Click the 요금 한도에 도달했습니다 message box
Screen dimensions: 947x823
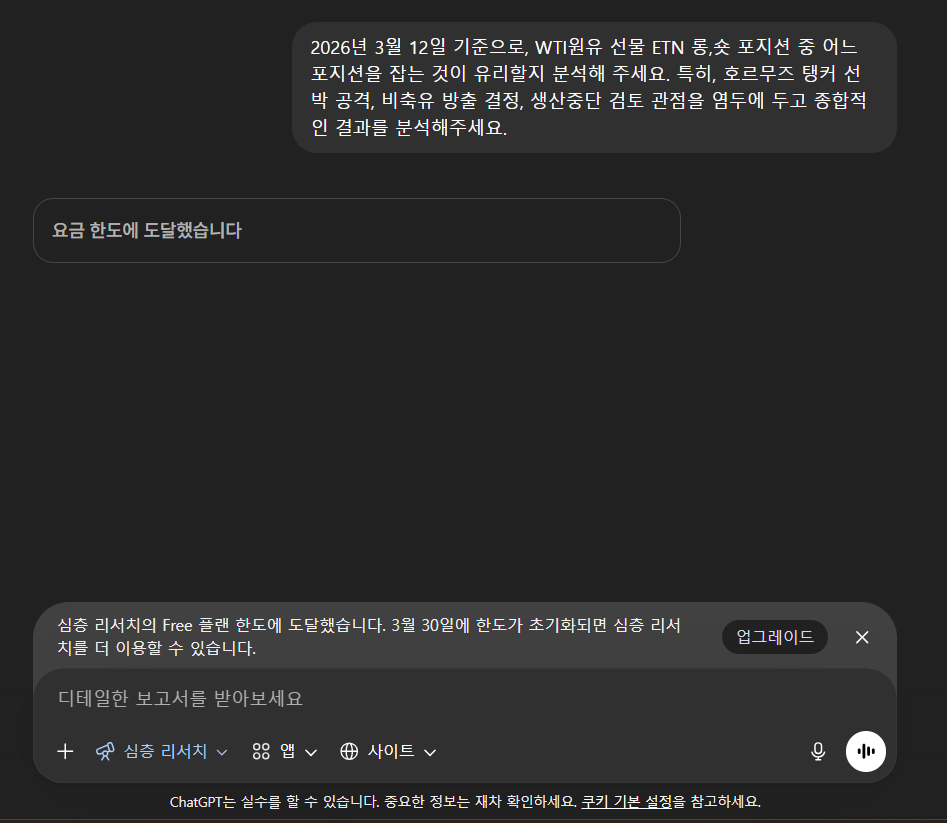pos(356,230)
